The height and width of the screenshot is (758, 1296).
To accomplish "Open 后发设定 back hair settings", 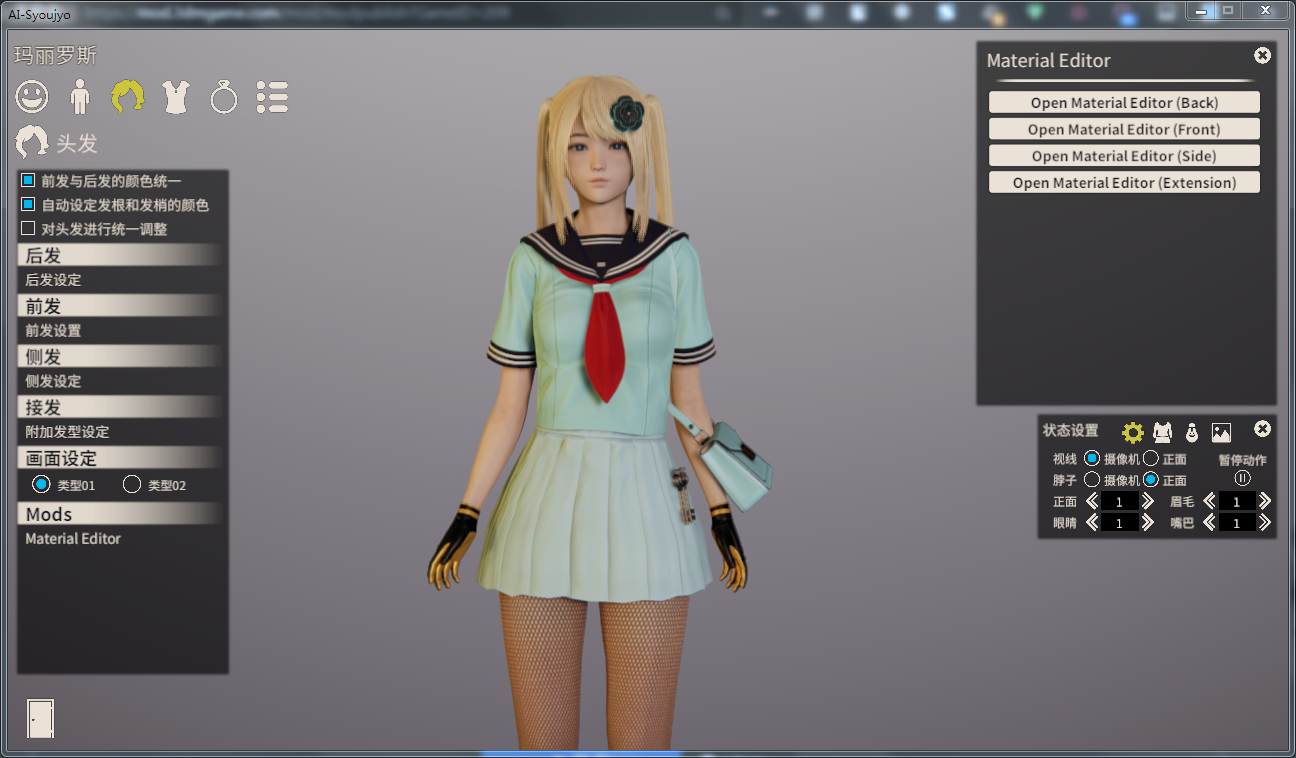I will pyautogui.click(x=54, y=280).
